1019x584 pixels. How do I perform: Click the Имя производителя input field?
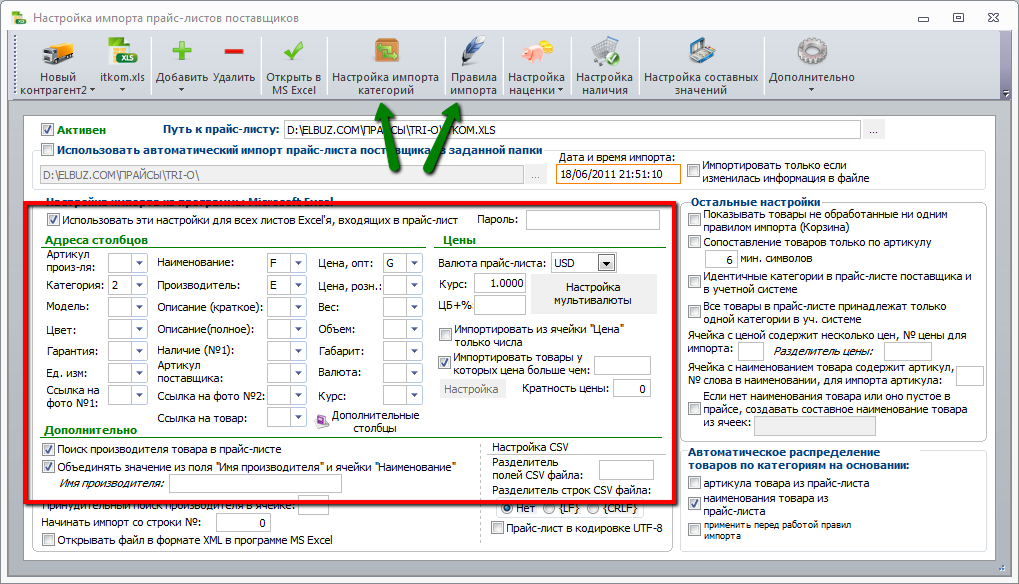[255, 483]
